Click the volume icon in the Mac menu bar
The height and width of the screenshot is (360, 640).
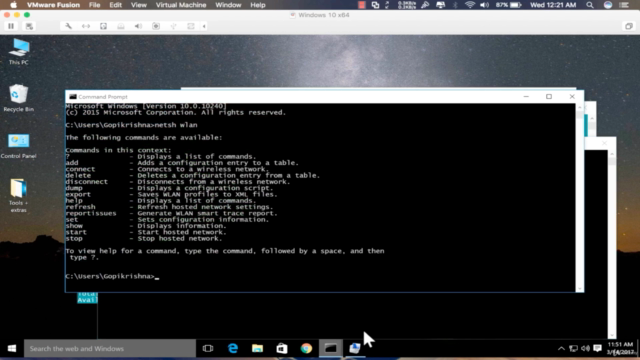tap(484, 5)
